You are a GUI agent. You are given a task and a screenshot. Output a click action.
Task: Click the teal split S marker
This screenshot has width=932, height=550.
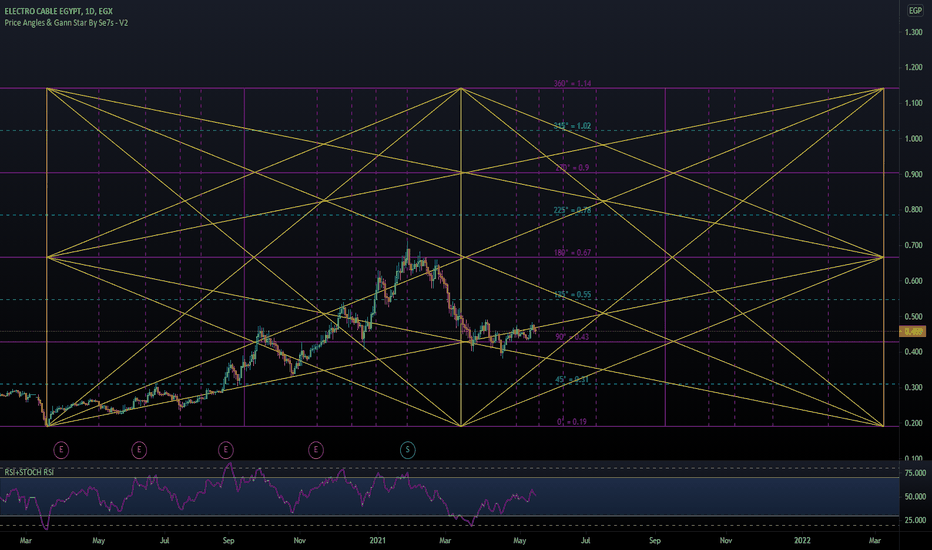(408, 450)
